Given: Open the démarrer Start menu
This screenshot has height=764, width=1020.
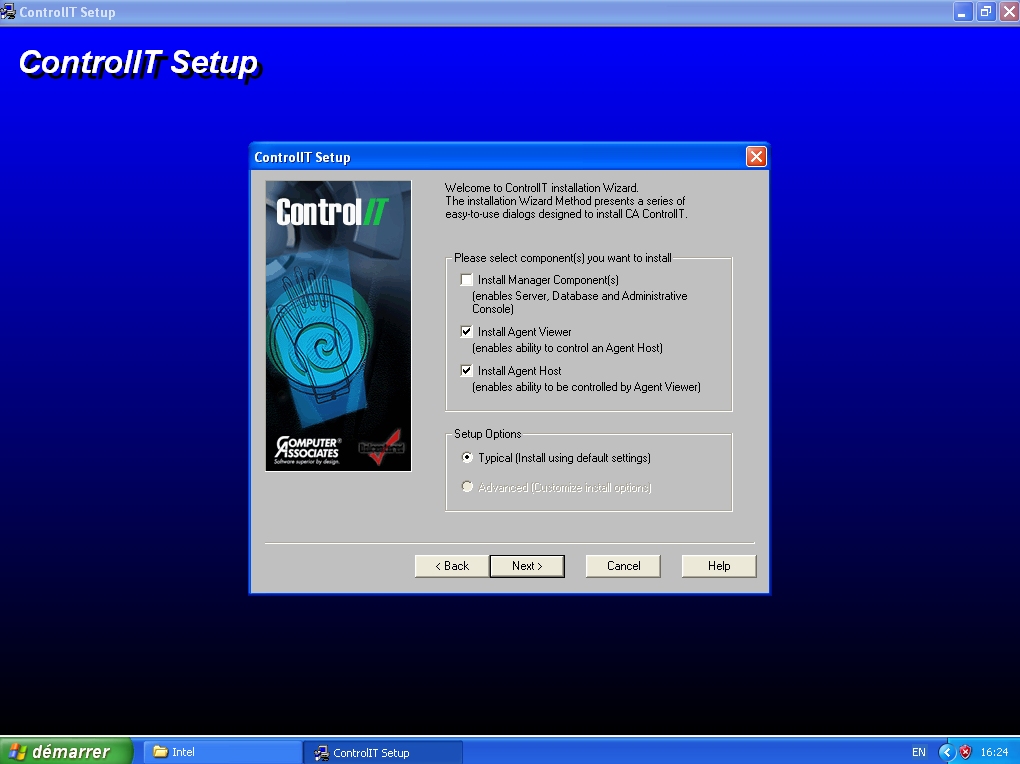Looking at the screenshot, I should click(x=66, y=752).
